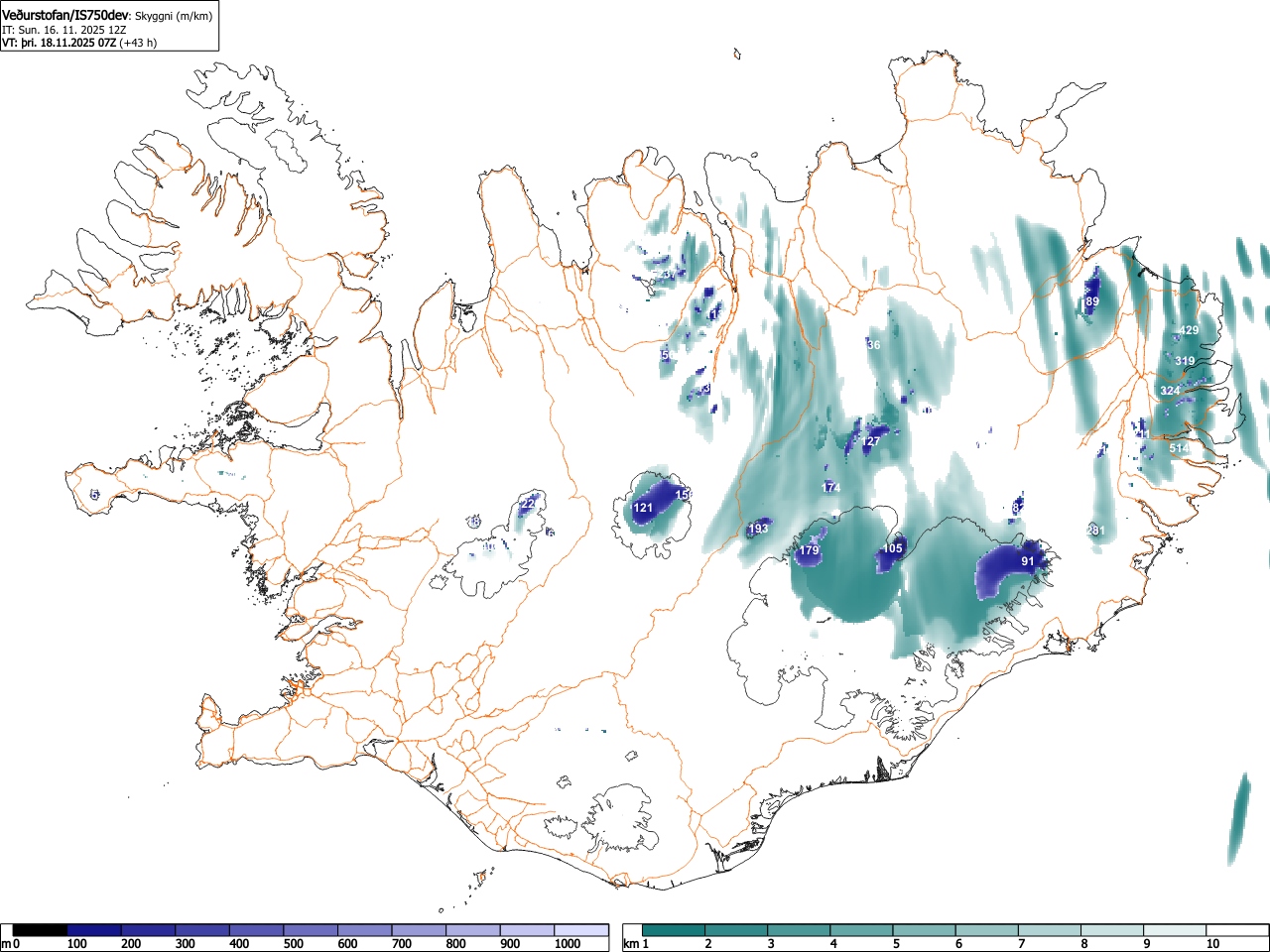Click the 324 visibility value on the map
Viewport: 1270px width, 952px height.
pos(1170,391)
